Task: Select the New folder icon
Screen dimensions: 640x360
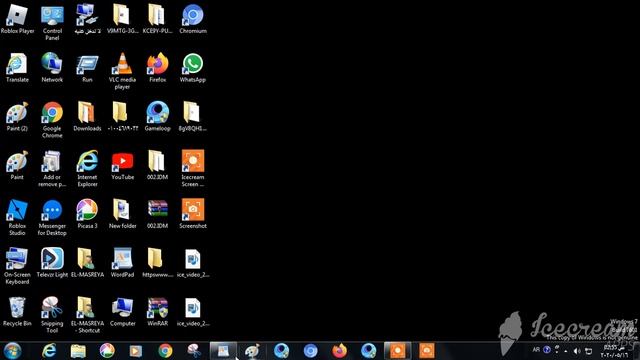Action: tap(122, 214)
